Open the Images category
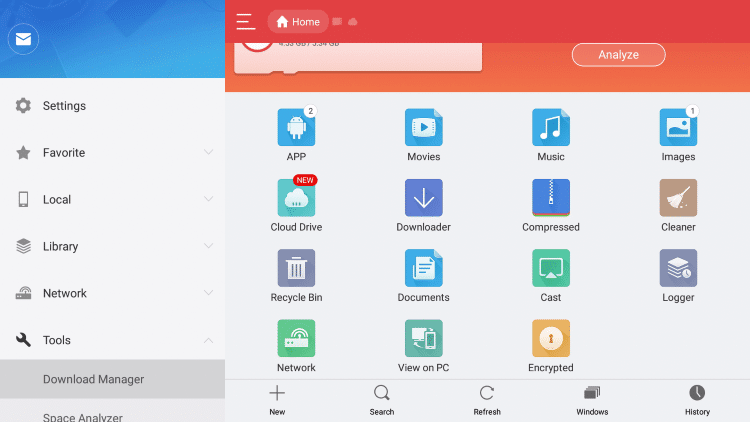 [x=678, y=127]
